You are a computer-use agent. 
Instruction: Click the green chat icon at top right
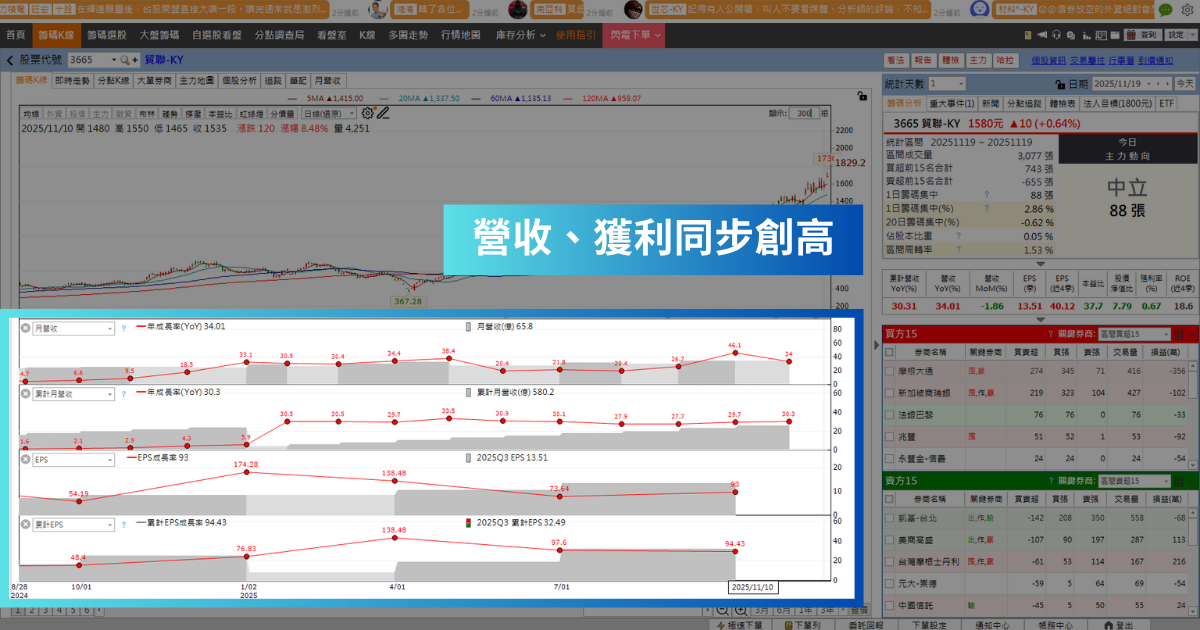click(x=1165, y=11)
